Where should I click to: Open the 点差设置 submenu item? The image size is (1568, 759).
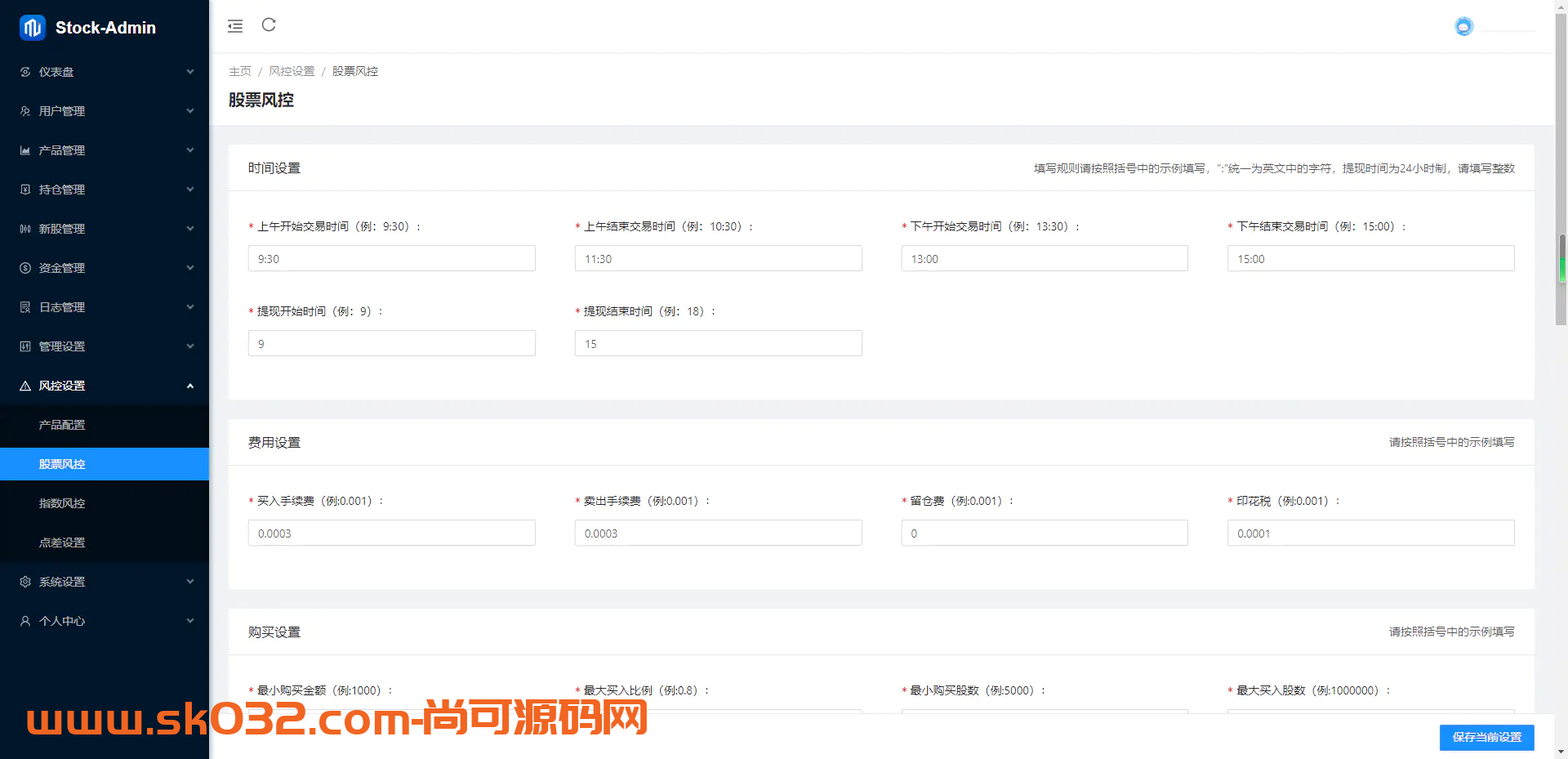[105, 542]
